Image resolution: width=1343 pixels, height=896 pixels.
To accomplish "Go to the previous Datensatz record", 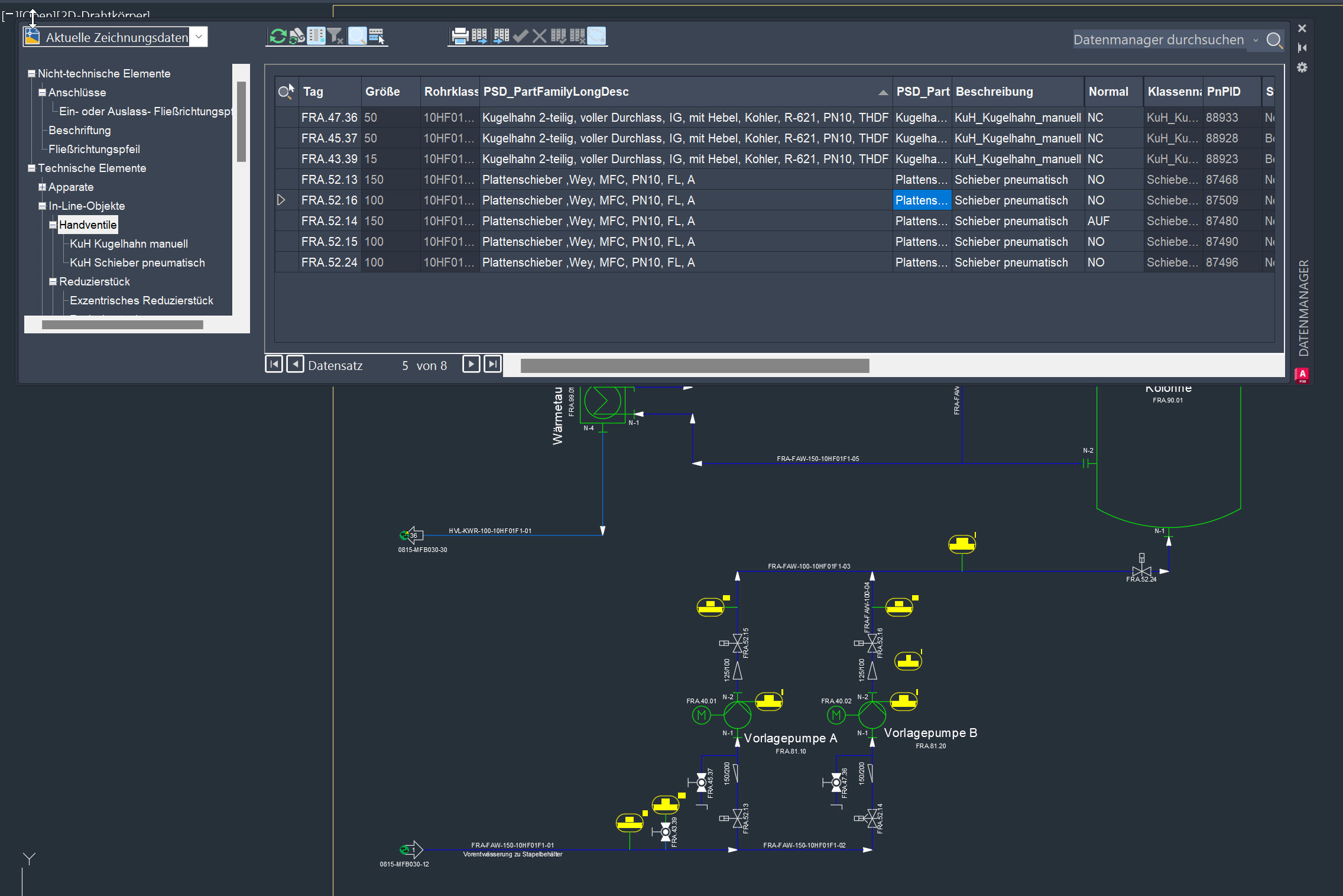I will pos(295,364).
